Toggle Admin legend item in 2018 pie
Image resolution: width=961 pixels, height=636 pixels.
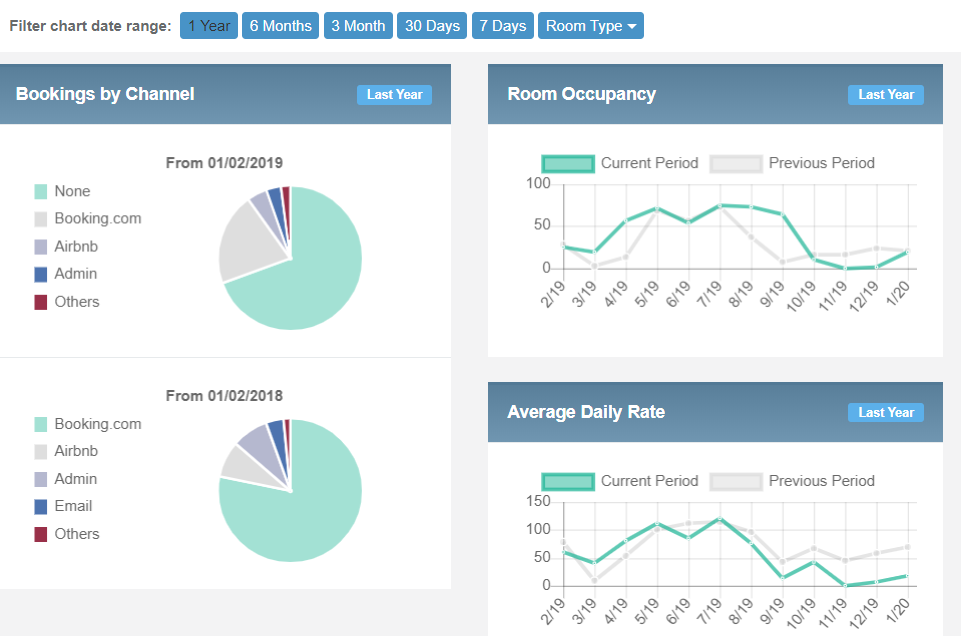(66, 479)
